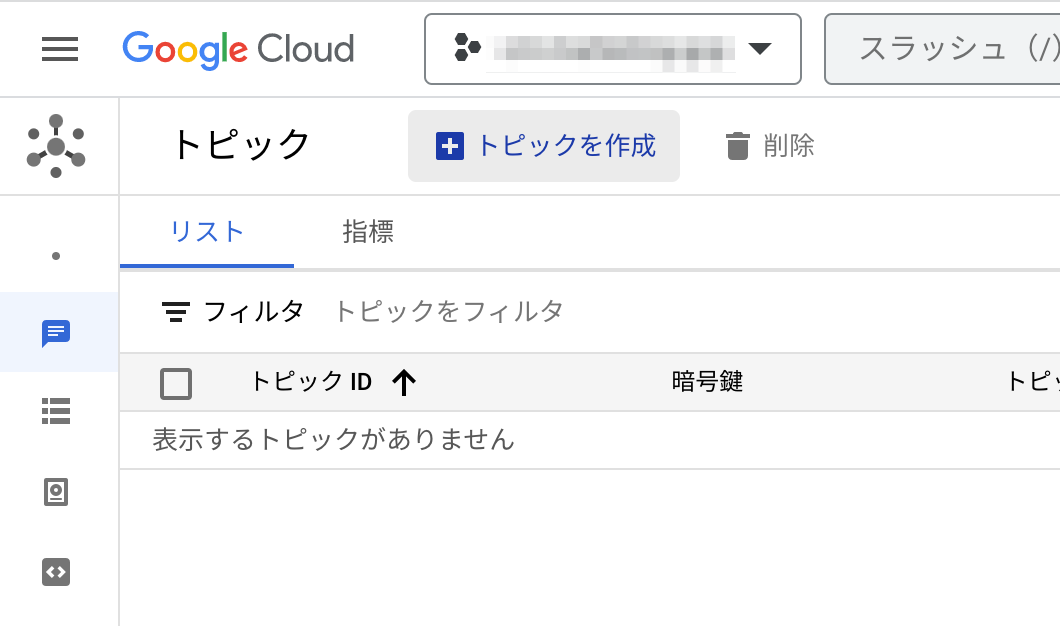Click the フィルタ filter icon
The image size is (1060, 626).
click(x=176, y=312)
